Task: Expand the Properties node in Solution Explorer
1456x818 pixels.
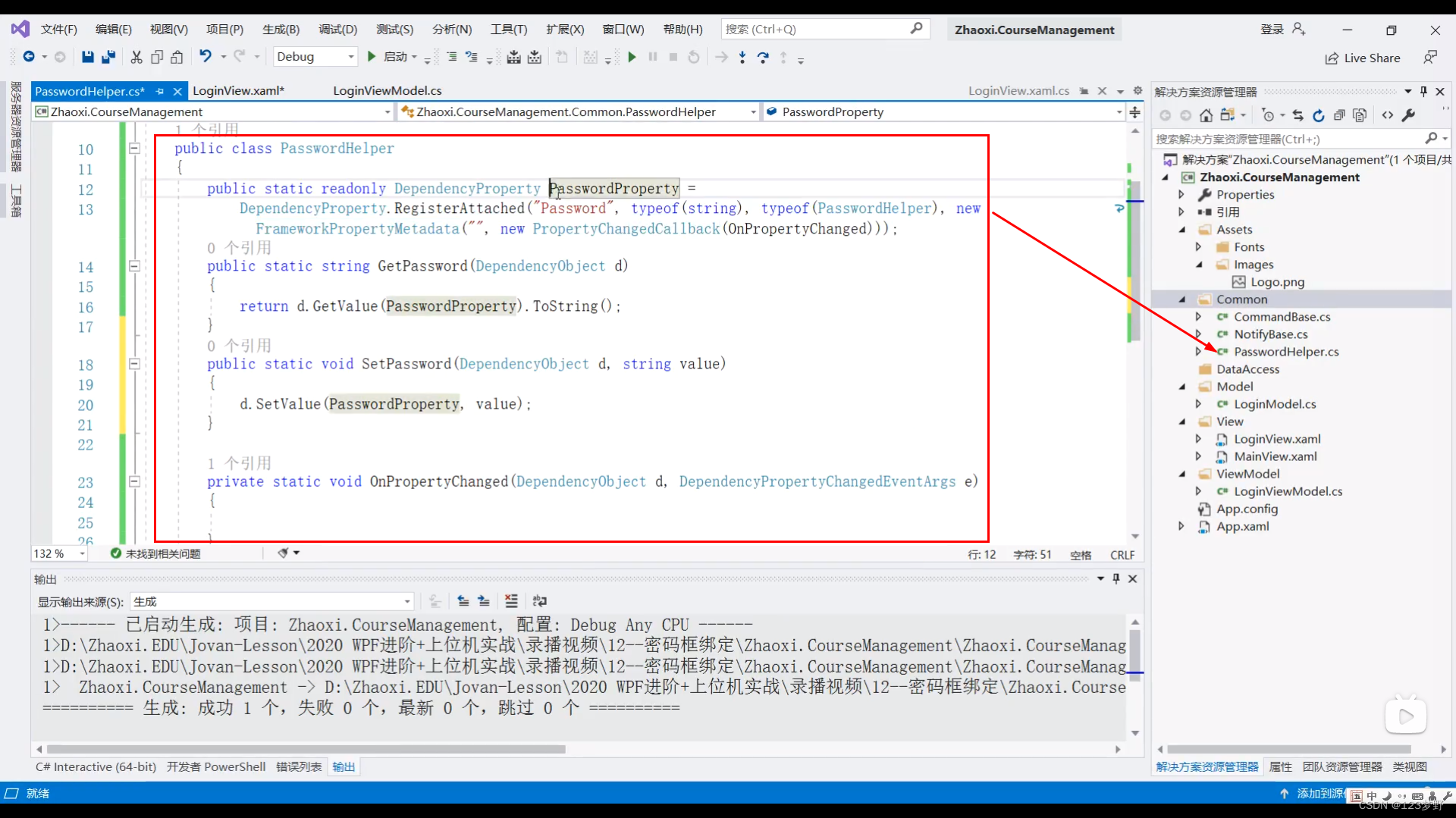Action: 1181,195
